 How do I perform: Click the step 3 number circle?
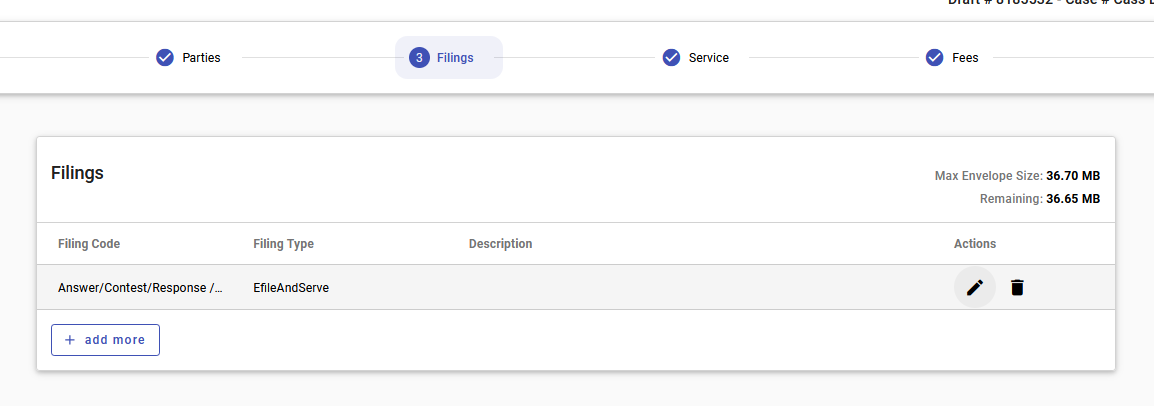(x=419, y=58)
